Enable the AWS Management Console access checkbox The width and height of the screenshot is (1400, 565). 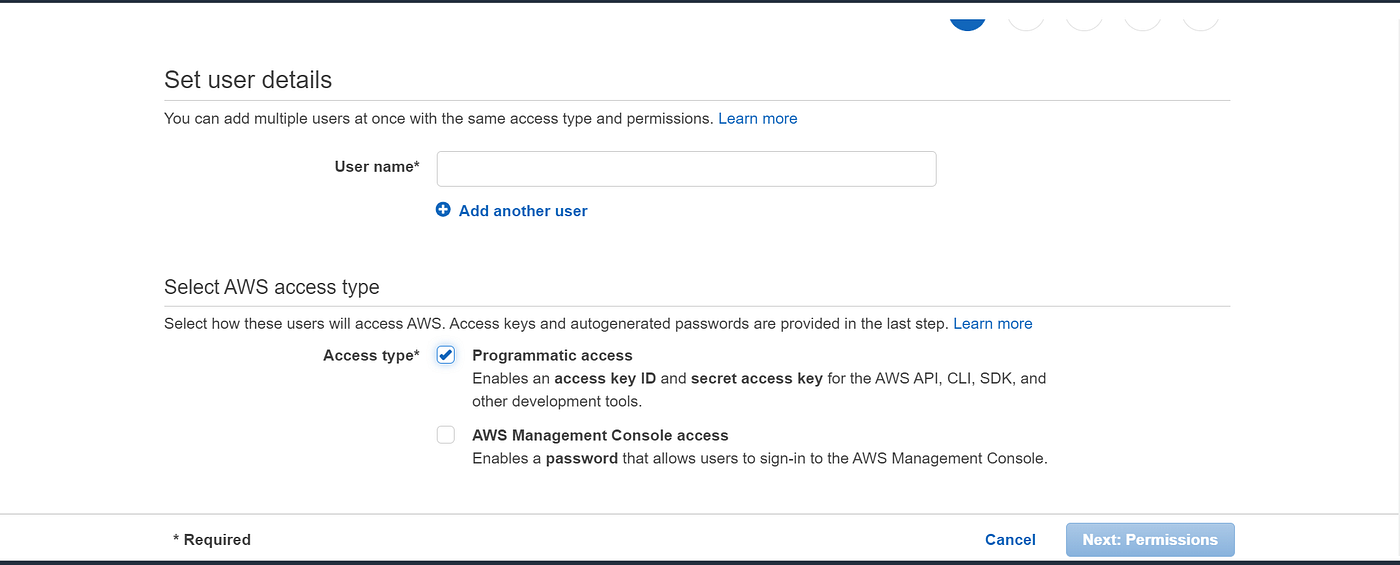(x=446, y=435)
